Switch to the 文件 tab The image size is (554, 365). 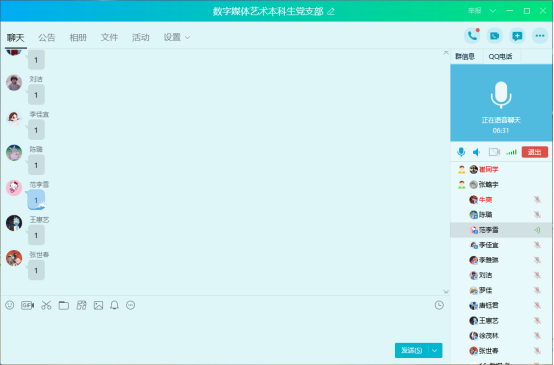pos(109,37)
